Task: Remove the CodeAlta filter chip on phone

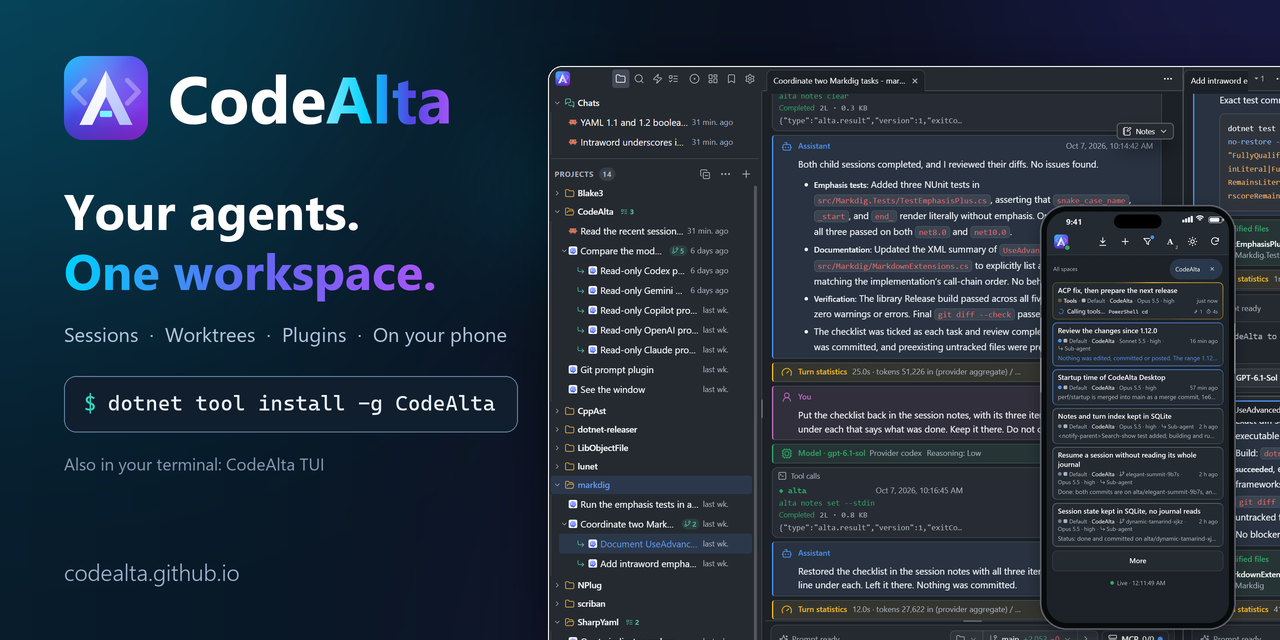Action: coord(1212,269)
